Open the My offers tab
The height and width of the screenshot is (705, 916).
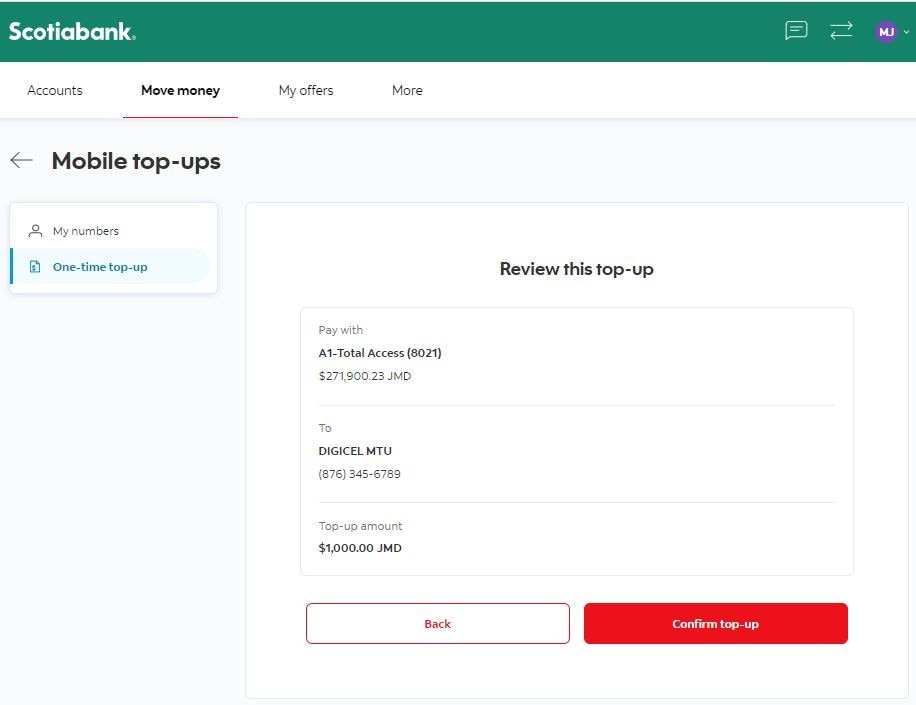tap(306, 91)
